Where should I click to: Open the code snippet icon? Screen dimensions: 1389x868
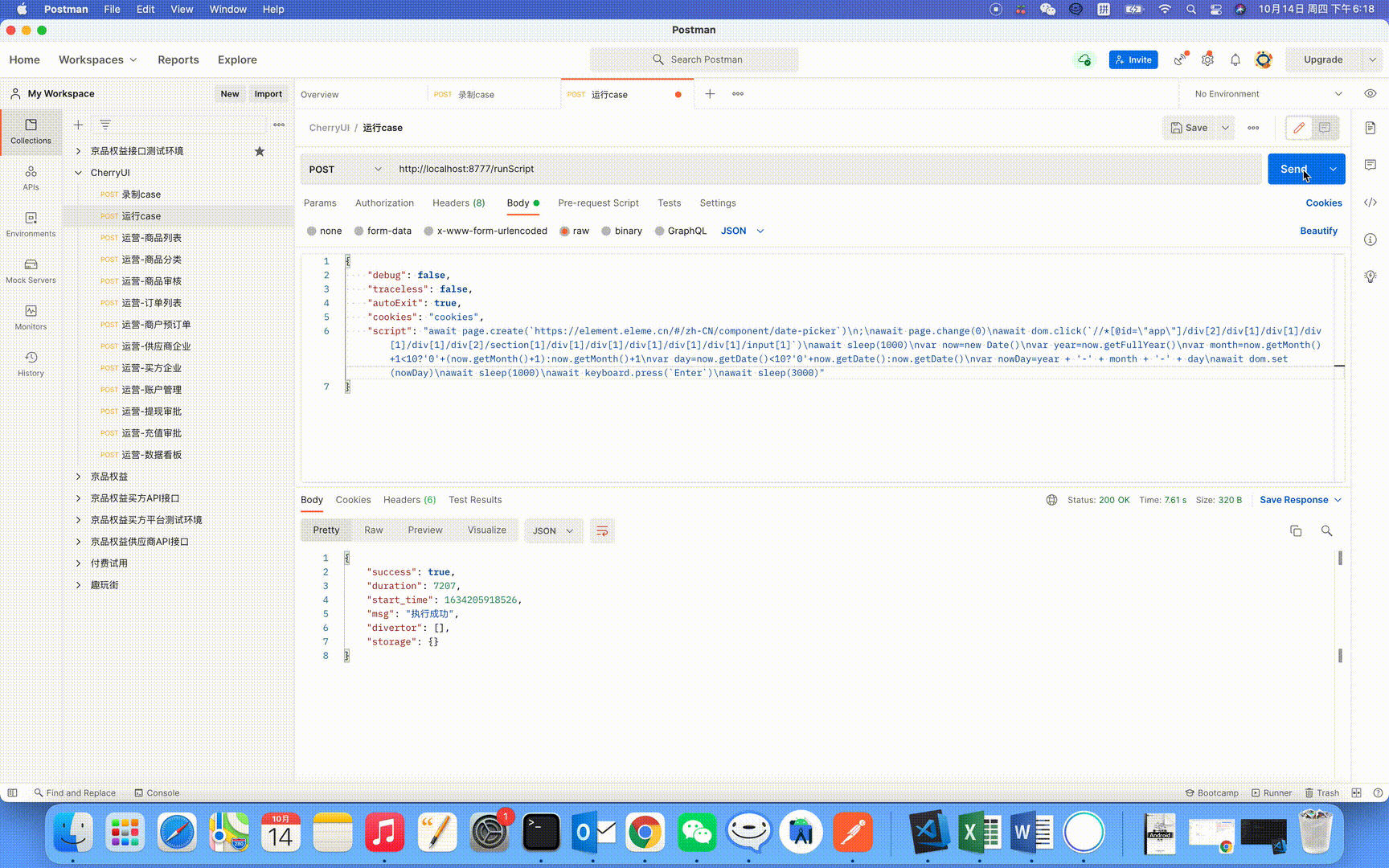[1371, 203]
